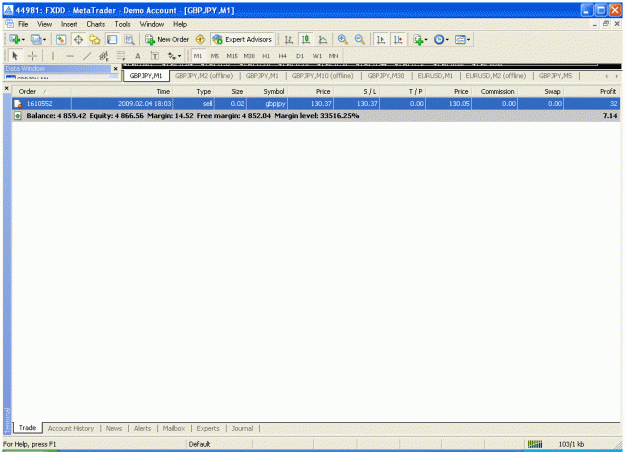The width and height of the screenshot is (625, 452).
Task: Open the Tools menu
Action: pos(122,24)
